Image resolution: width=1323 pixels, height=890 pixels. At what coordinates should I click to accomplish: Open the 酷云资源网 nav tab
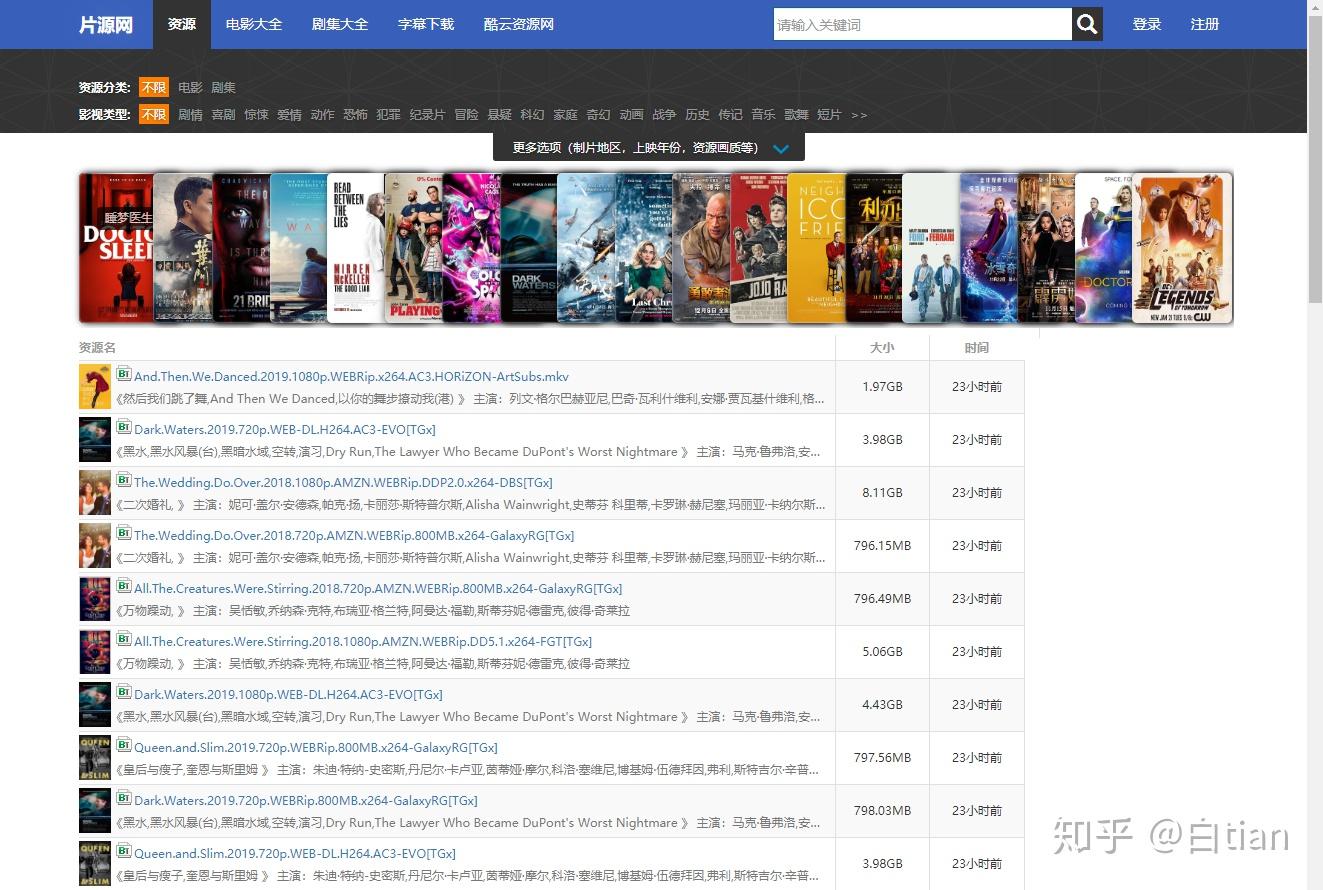click(x=518, y=24)
